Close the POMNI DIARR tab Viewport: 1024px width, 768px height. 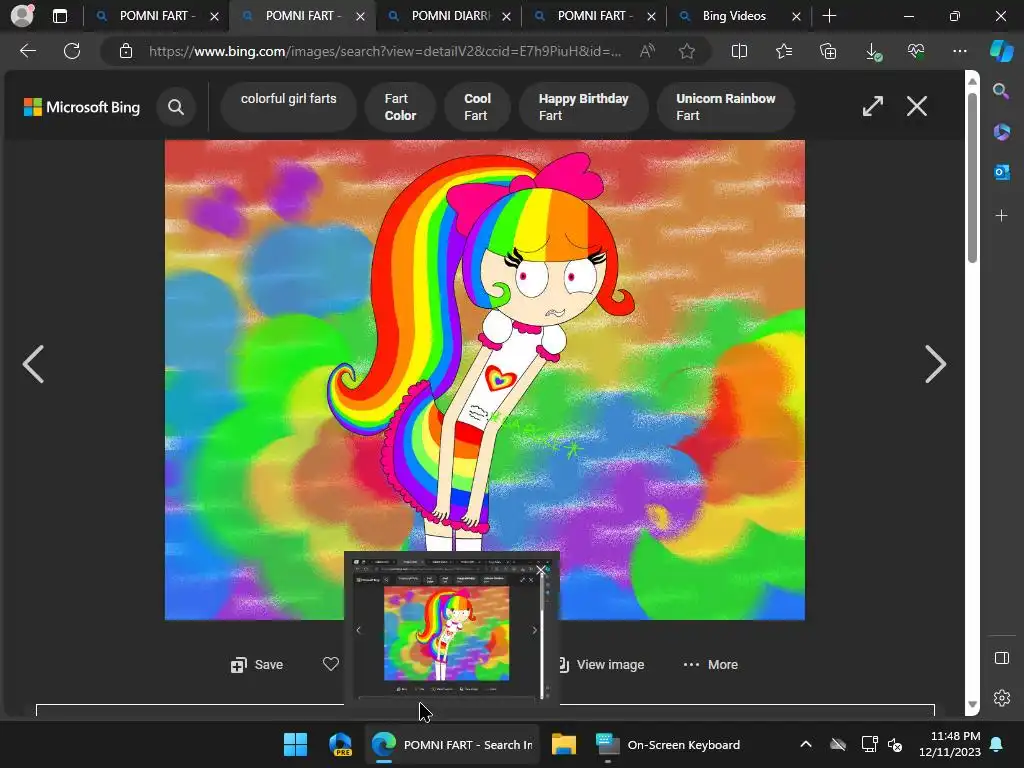pyautogui.click(x=506, y=16)
